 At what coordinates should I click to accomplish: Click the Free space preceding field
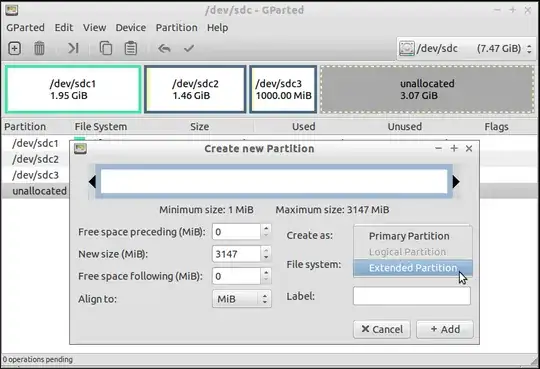coord(236,232)
